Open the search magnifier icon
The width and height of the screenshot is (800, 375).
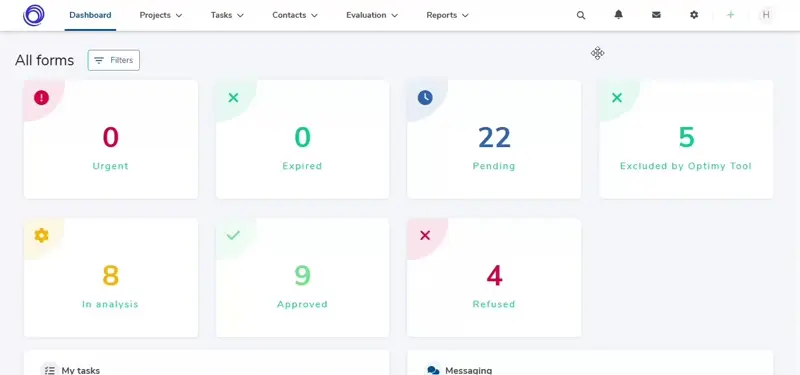[581, 15]
